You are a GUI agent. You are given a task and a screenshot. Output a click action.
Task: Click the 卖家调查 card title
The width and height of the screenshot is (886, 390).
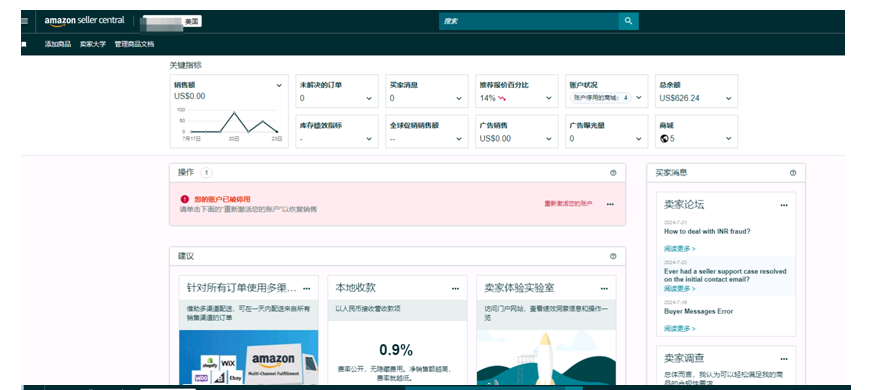click(684, 358)
